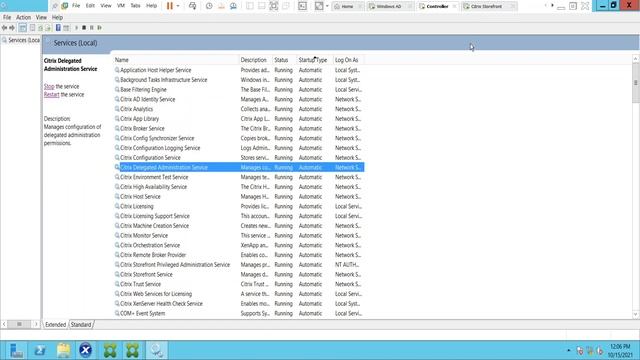Image resolution: width=640 pixels, height=360 pixels.
Task: Click the Services gears taskbar icon
Action: (157, 350)
